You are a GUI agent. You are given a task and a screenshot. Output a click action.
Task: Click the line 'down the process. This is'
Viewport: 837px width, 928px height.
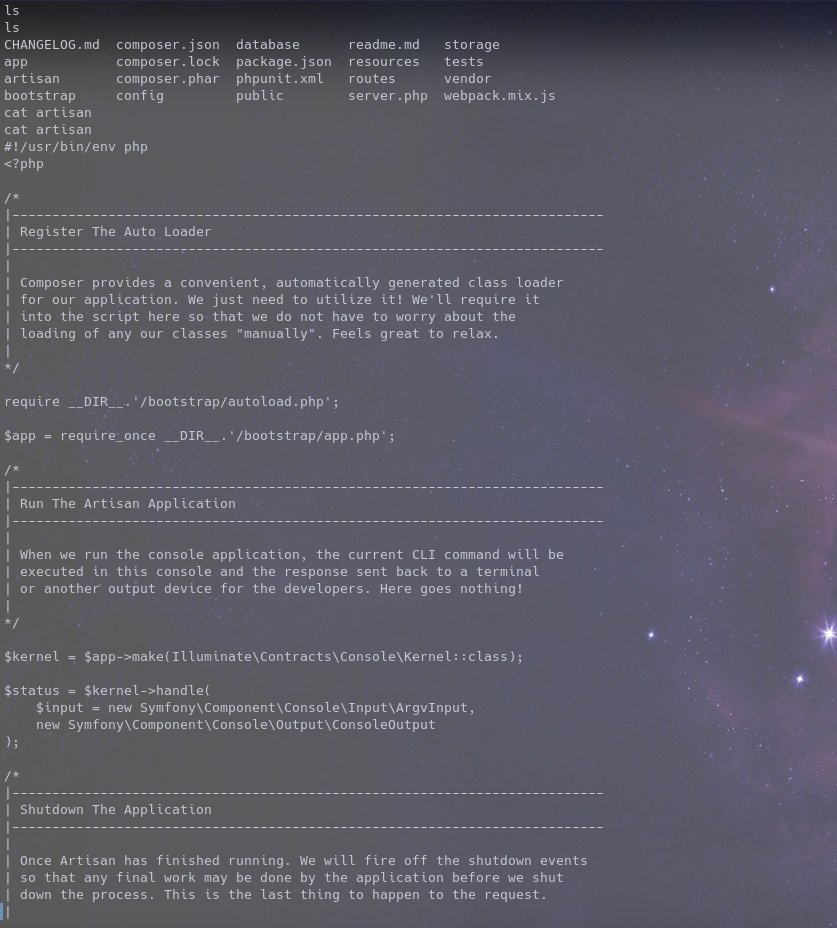tap(283, 895)
